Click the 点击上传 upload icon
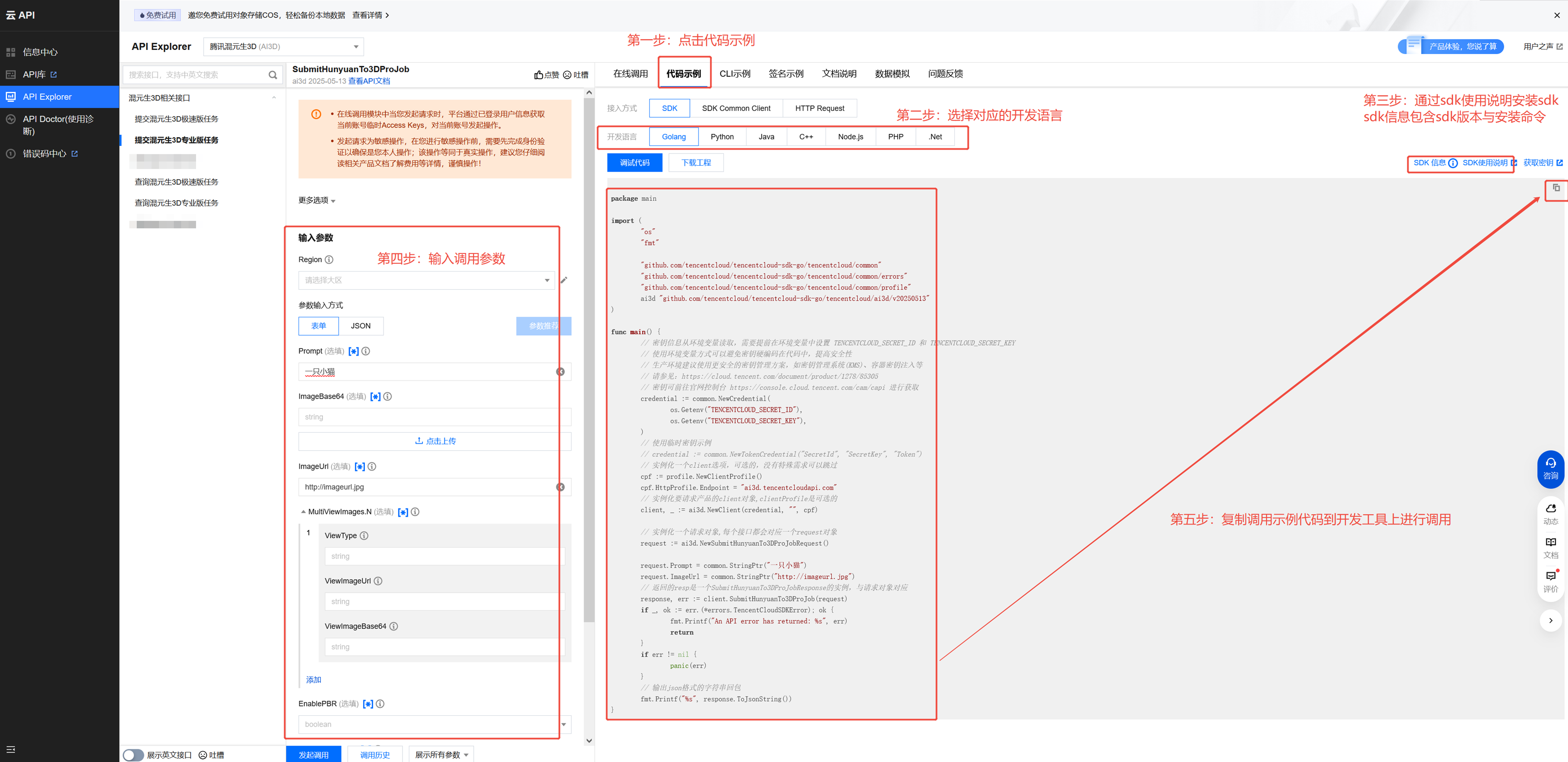 (419, 440)
